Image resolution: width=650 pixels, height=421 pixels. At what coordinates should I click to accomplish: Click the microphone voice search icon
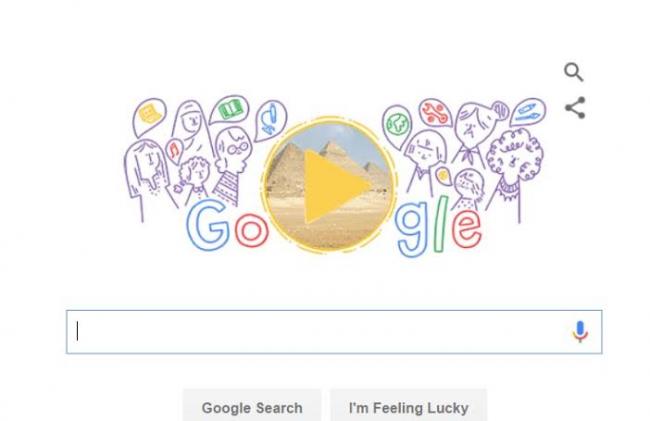580,331
